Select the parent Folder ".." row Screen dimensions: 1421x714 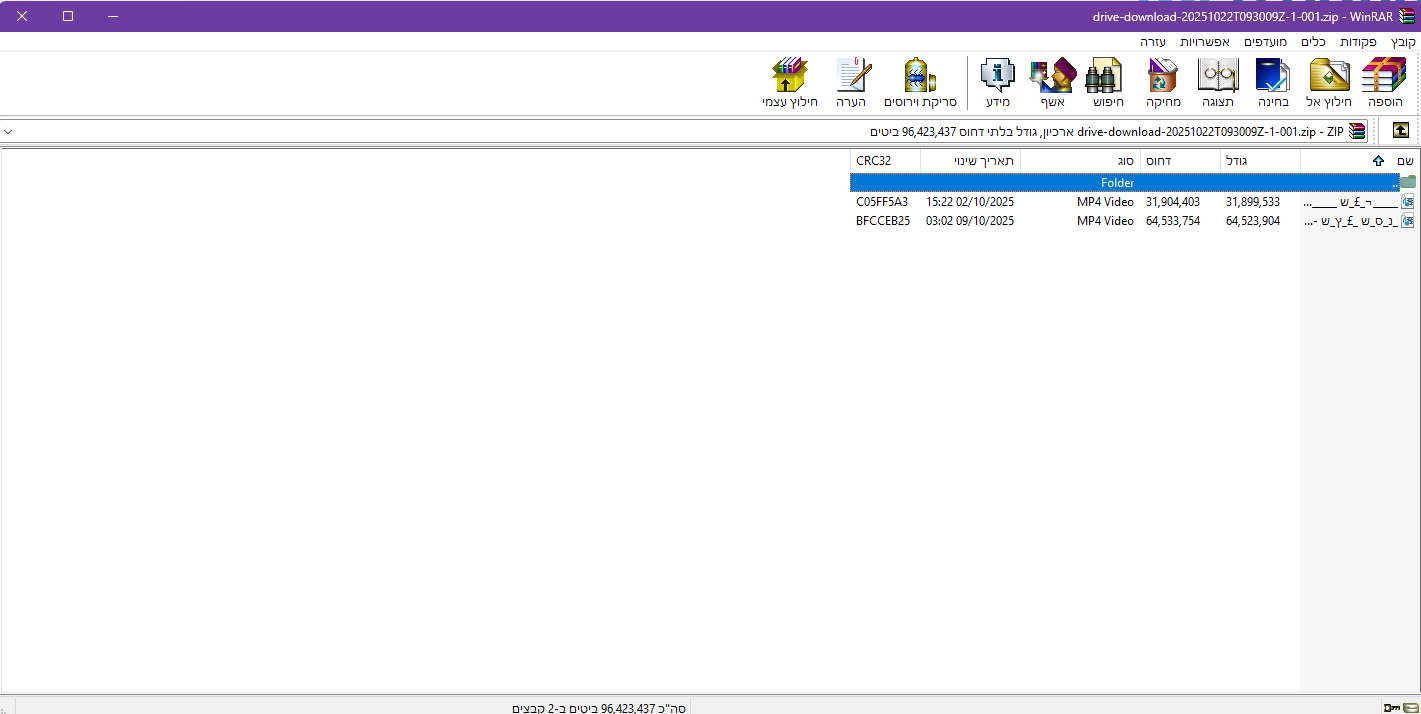coord(1117,183)
